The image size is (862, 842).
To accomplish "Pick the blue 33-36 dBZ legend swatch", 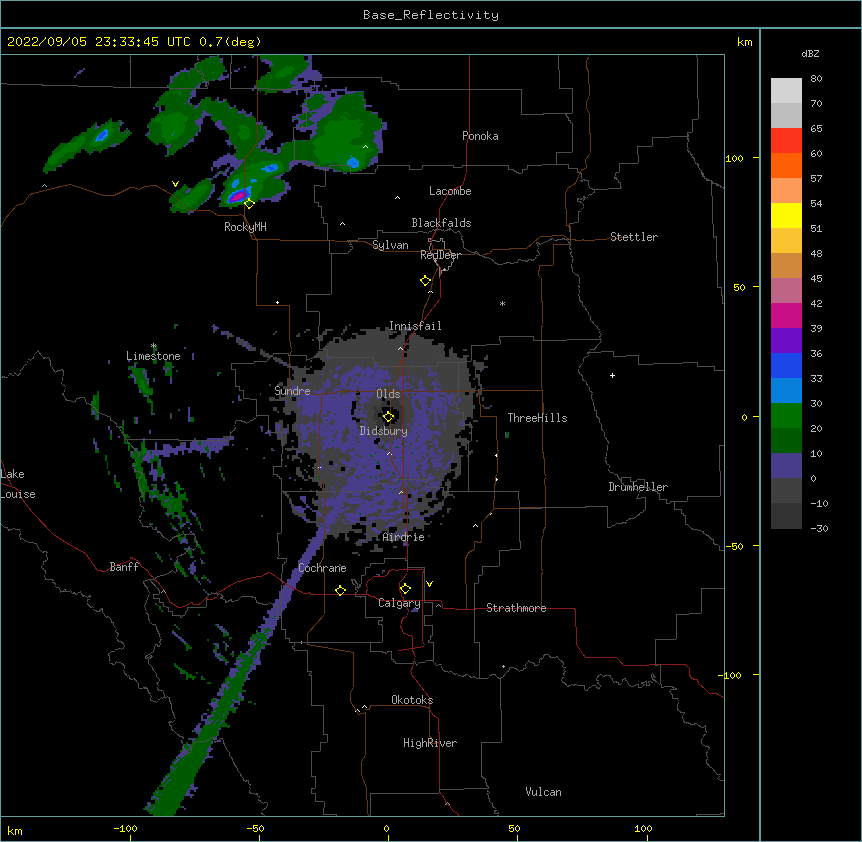I will [x=786, y=366].
